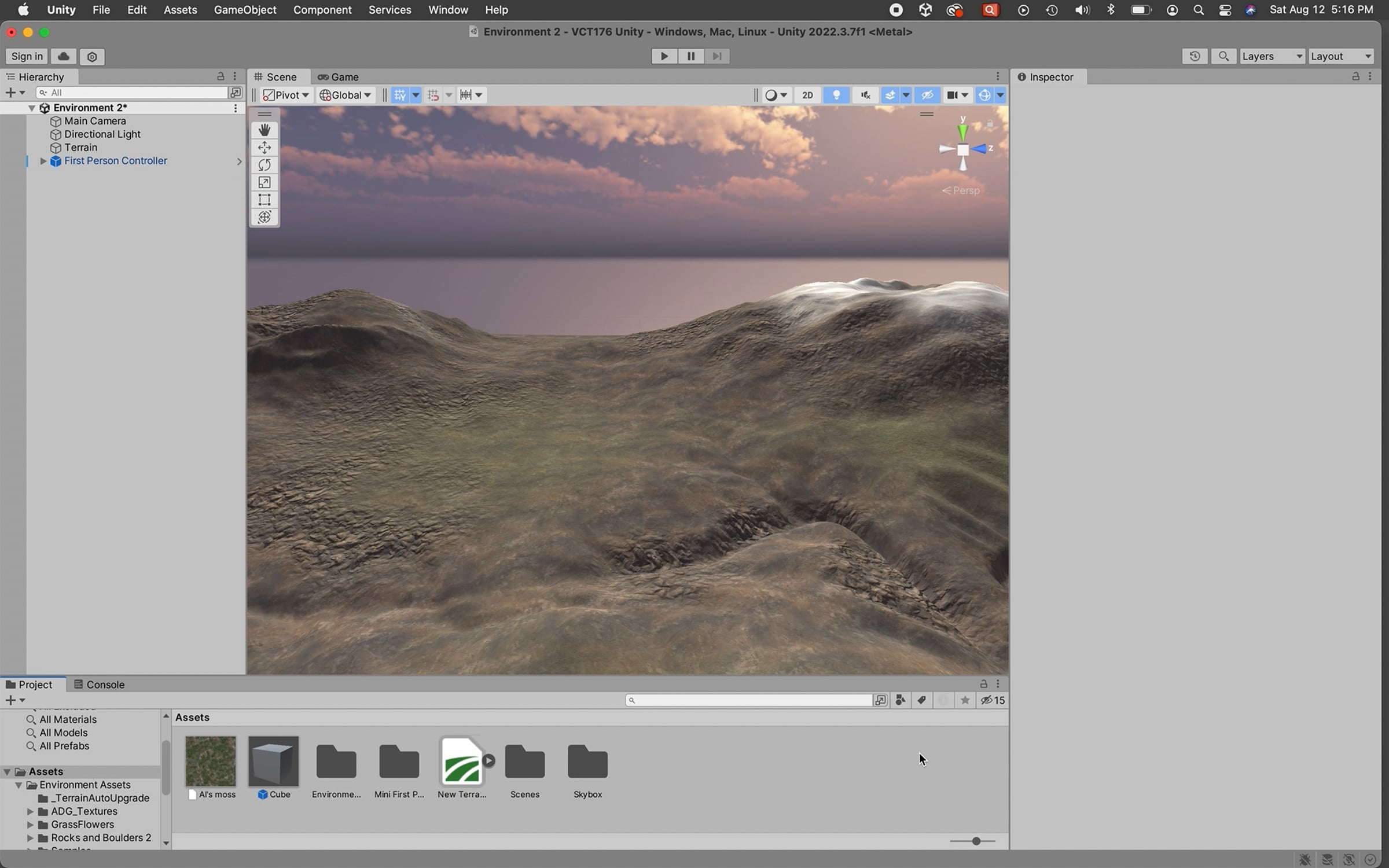Click the Pause button
The height and width of the screenshot is (868, 1389).
pos(690,56)
